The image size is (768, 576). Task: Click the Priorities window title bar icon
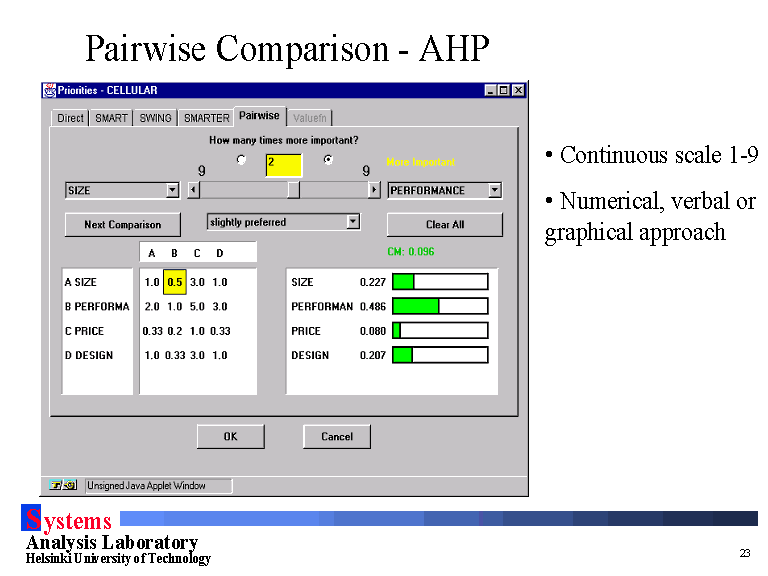(49, 90)
